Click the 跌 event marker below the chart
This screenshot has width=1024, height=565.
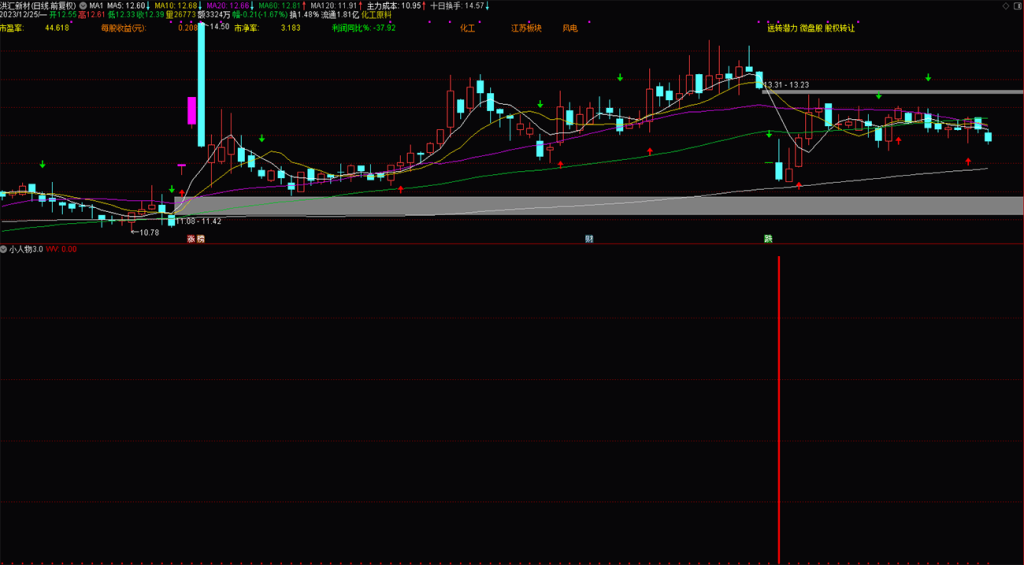pos(768,239)
